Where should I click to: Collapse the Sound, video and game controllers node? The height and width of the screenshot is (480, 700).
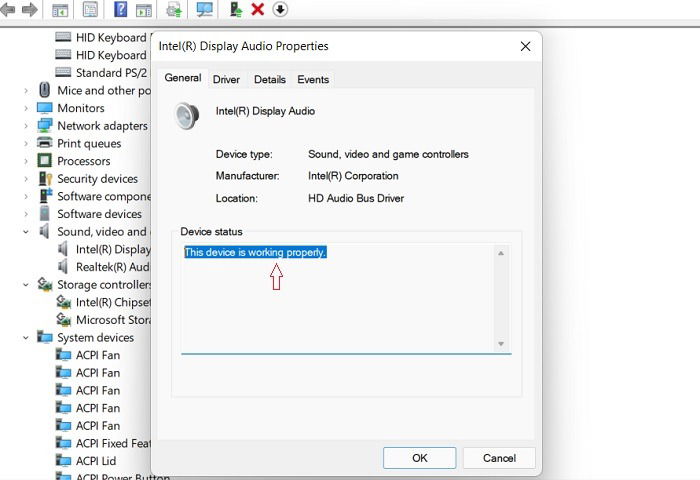pyautogui.click(x=26, y=232)
